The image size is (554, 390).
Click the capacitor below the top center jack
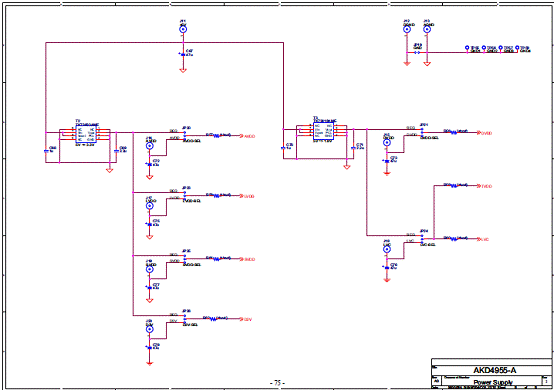(183, 55)
